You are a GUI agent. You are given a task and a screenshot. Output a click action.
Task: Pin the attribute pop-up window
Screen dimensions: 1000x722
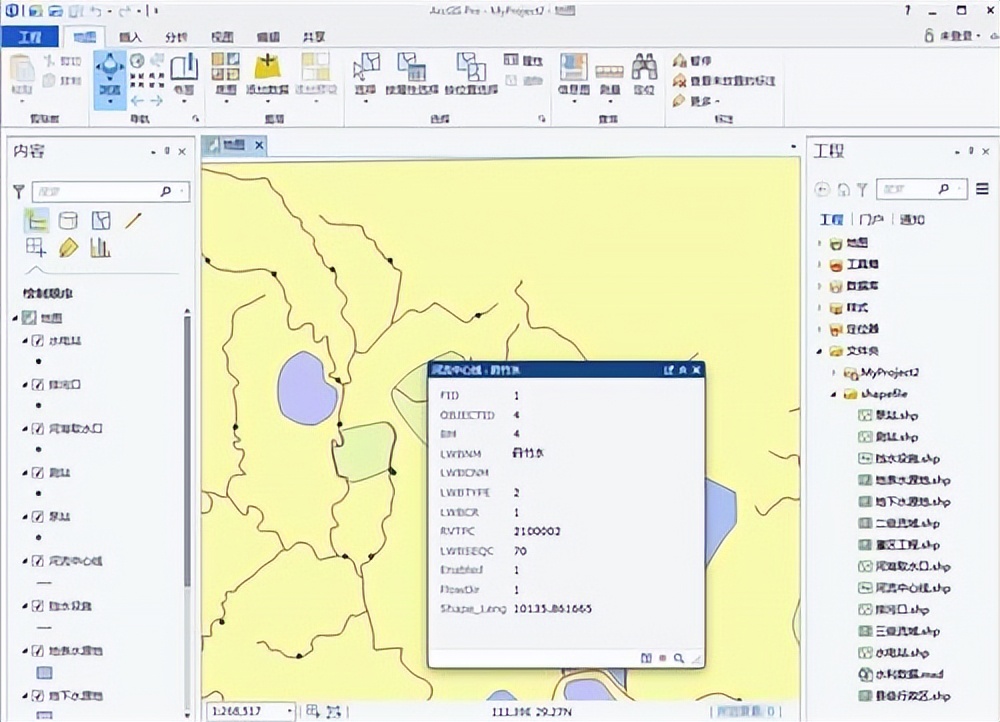point(685,369)
